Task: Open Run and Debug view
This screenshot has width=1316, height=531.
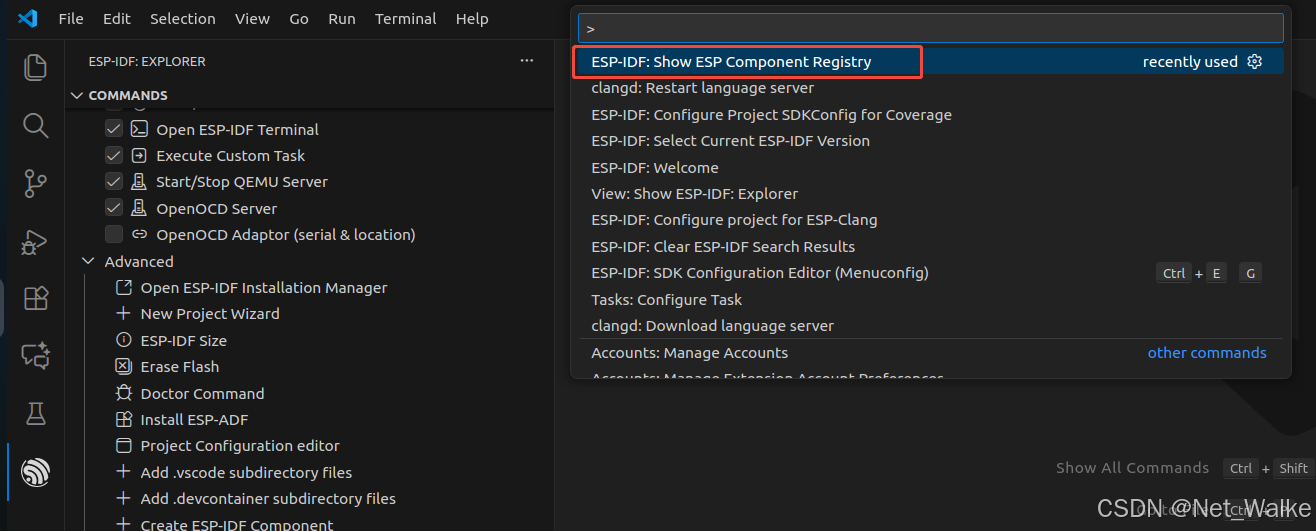Action: 35,241
